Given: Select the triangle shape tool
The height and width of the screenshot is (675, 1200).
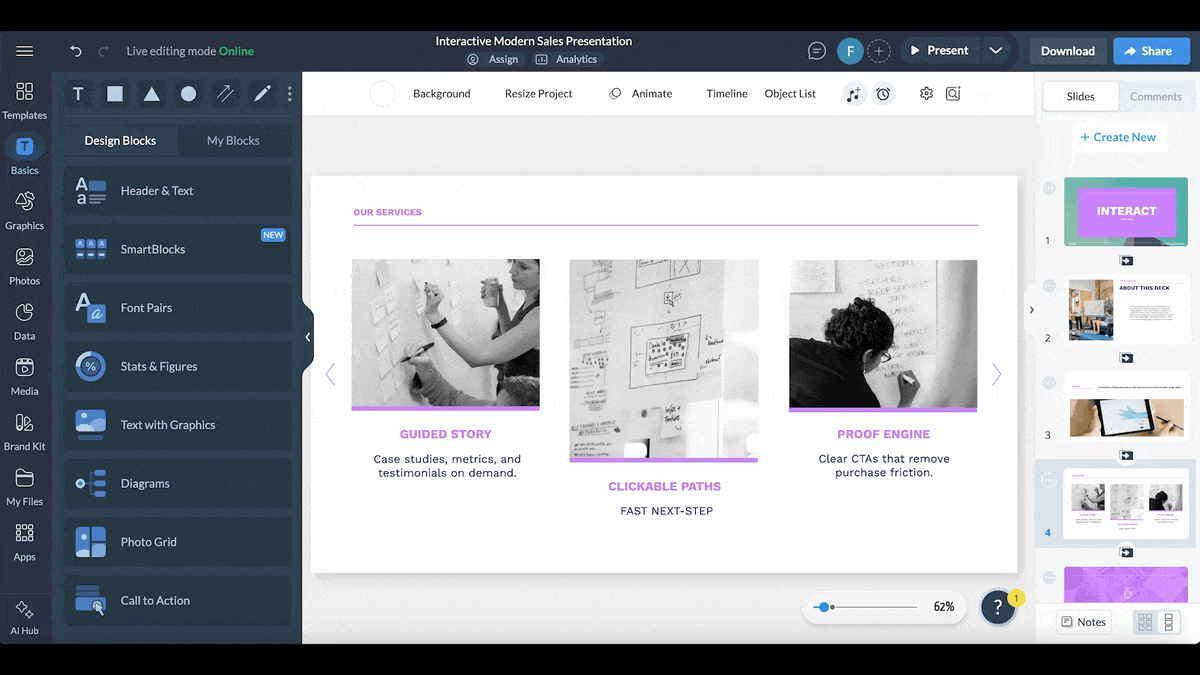Looking at the screenshot, I should tap(151, 94).
